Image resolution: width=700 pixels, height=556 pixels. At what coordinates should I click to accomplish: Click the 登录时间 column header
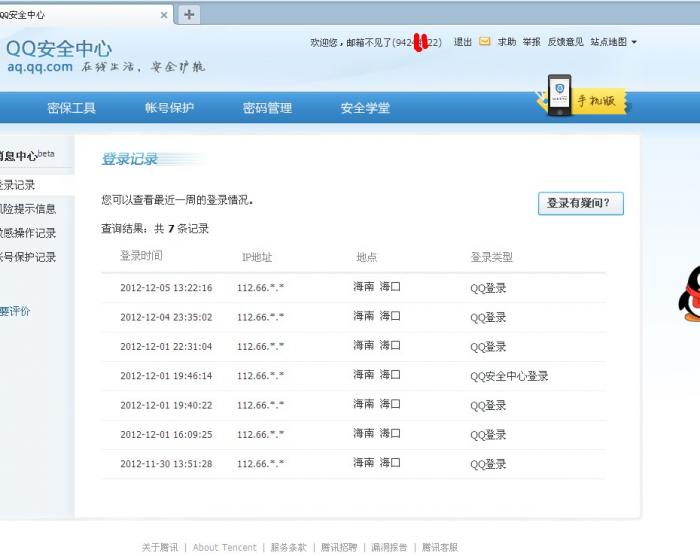[141, 256]
